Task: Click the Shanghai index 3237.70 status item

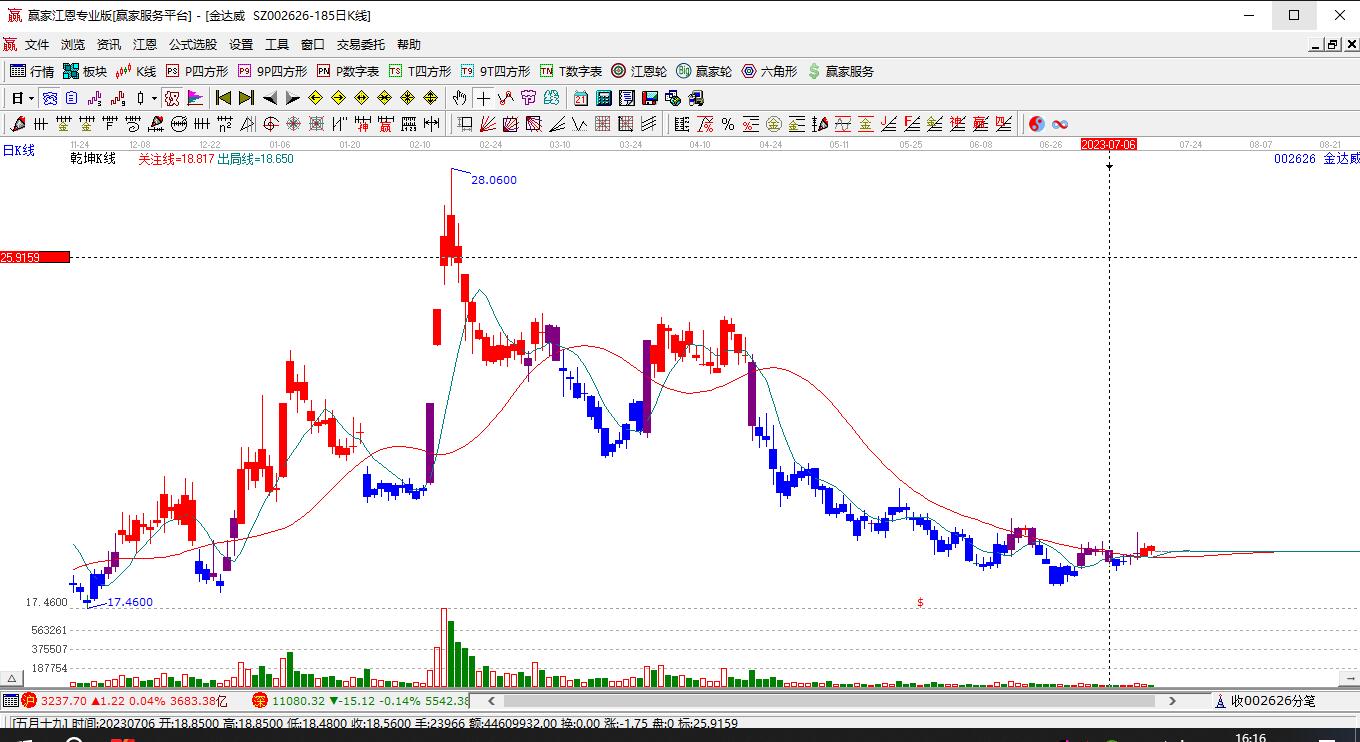Action: tap(125, 701)
